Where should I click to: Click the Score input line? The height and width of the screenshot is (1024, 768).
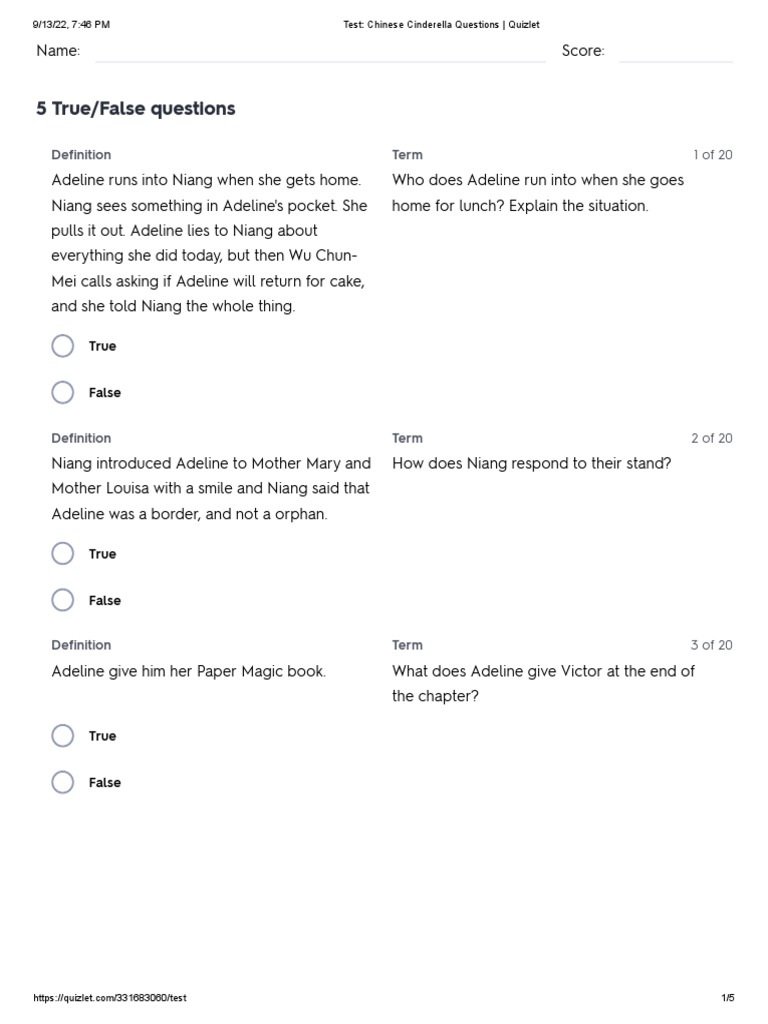(675, 52)
